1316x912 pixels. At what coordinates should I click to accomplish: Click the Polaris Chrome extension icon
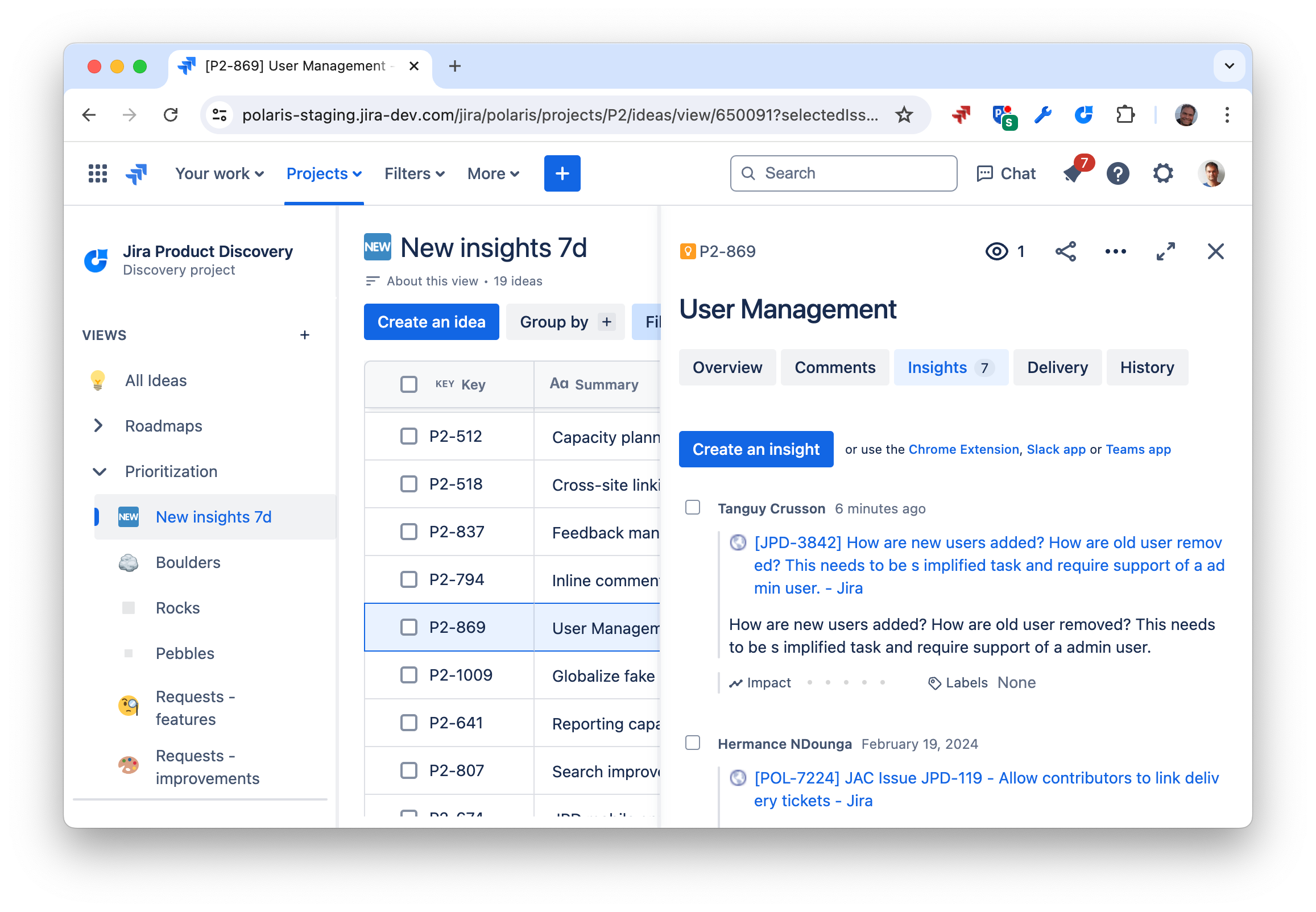1083,115
